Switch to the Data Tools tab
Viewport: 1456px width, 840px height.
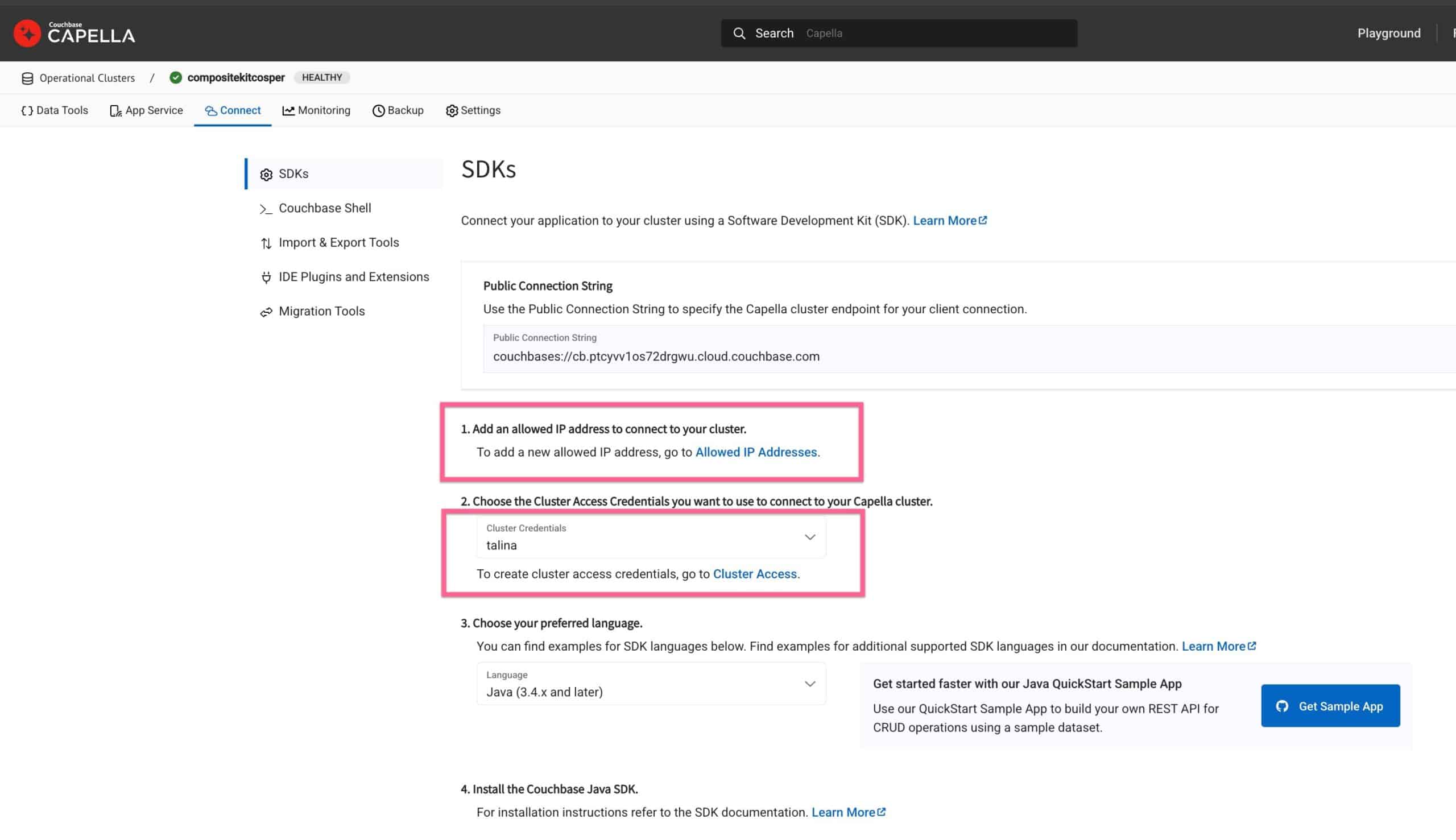click(x=55, y=111)
